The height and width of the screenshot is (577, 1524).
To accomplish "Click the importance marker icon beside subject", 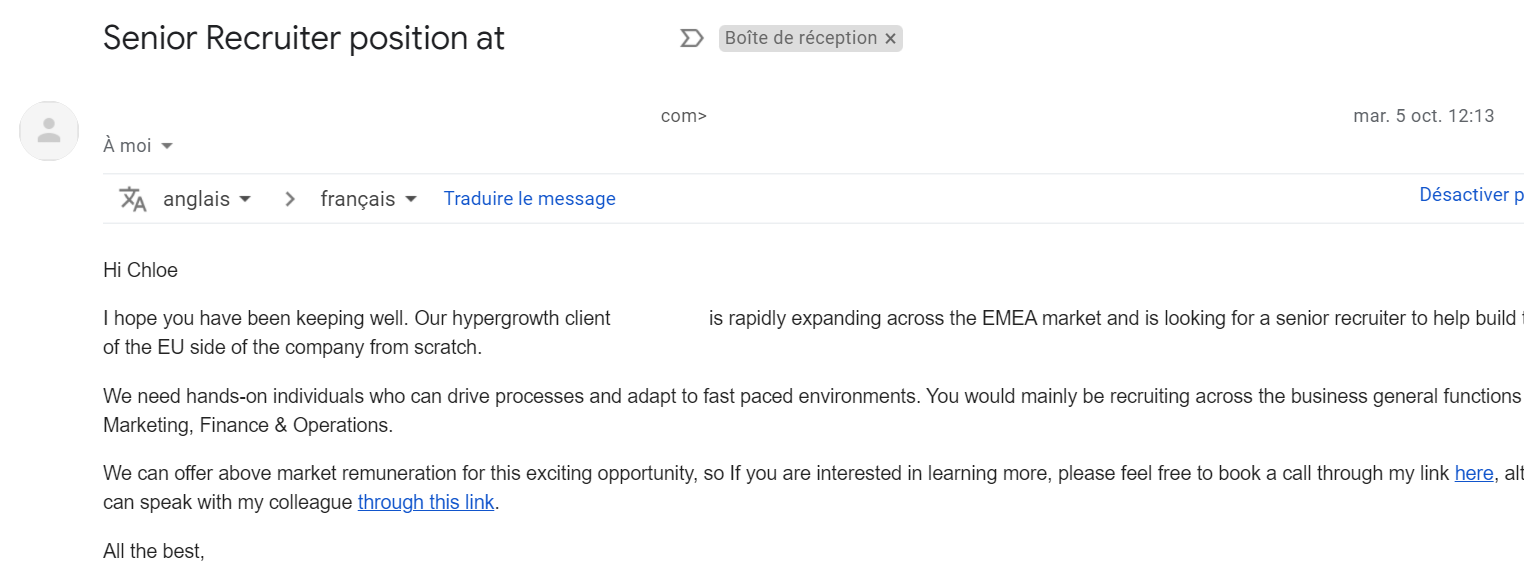I will 691,39.
